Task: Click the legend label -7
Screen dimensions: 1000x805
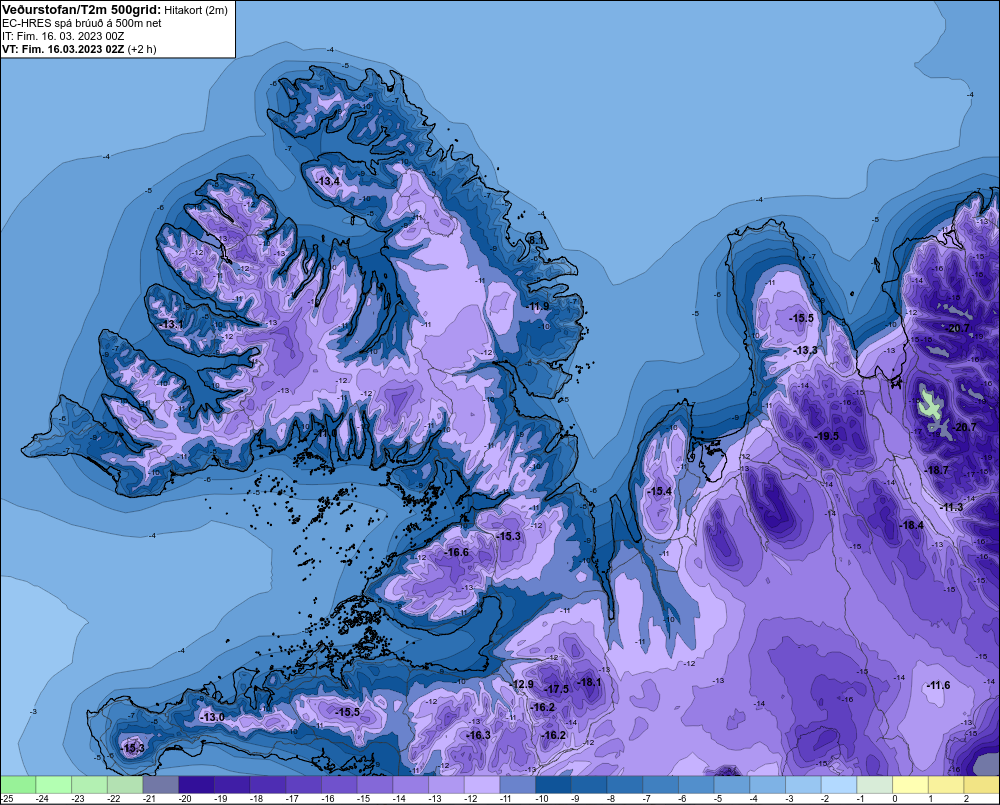Action: click(647, 799)
